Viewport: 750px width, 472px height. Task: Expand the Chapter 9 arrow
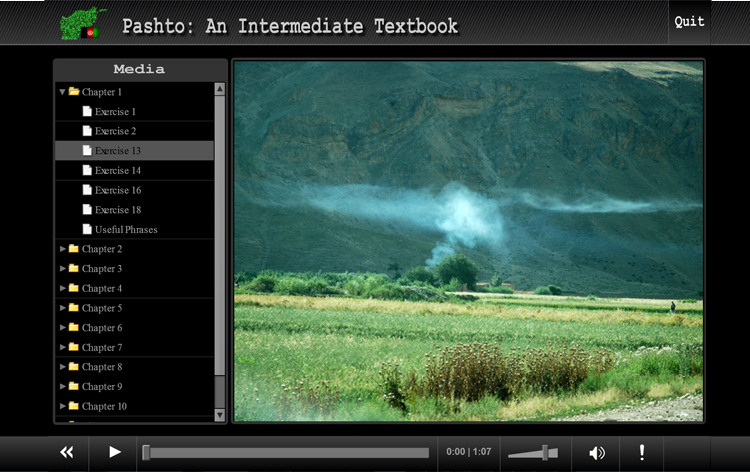tap(63, 386)
